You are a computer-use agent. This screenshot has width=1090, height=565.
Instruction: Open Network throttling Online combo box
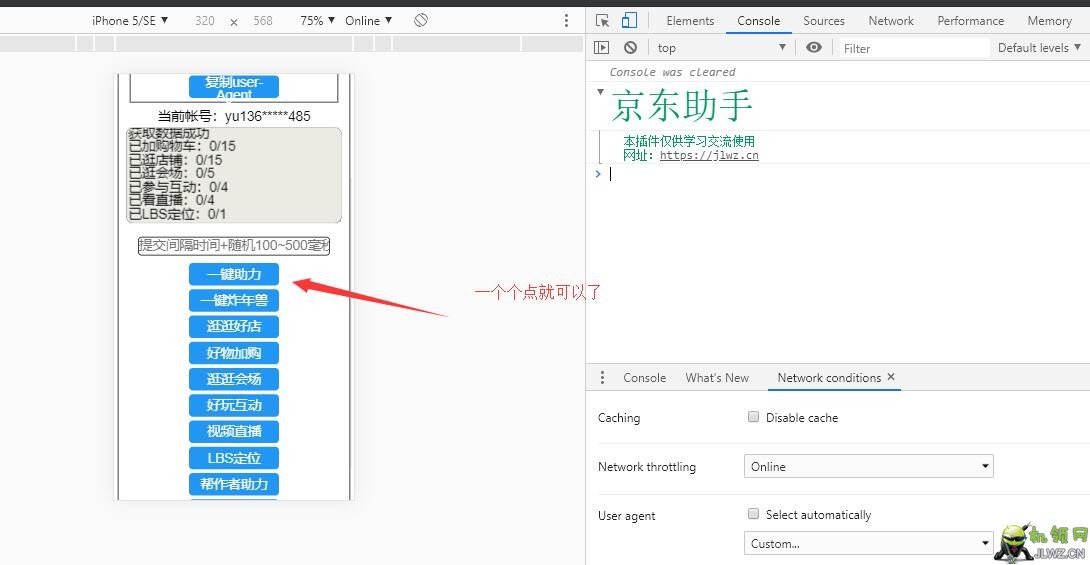[868, 466]
